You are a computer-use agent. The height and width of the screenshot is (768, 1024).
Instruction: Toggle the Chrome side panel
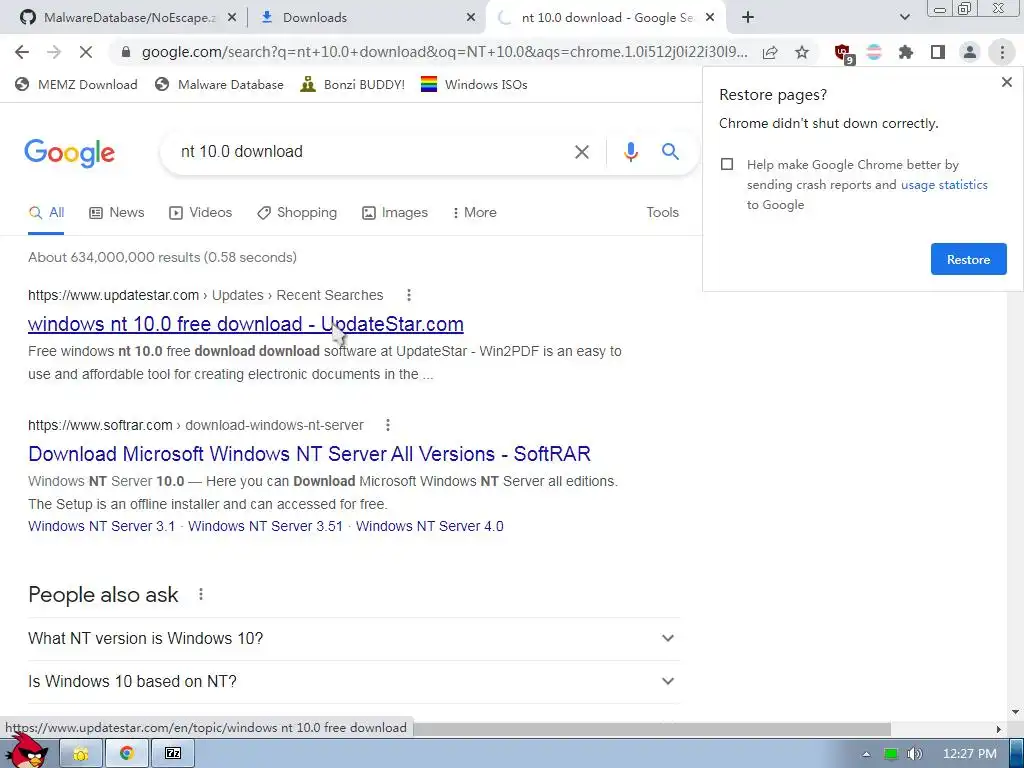[938, 52]
